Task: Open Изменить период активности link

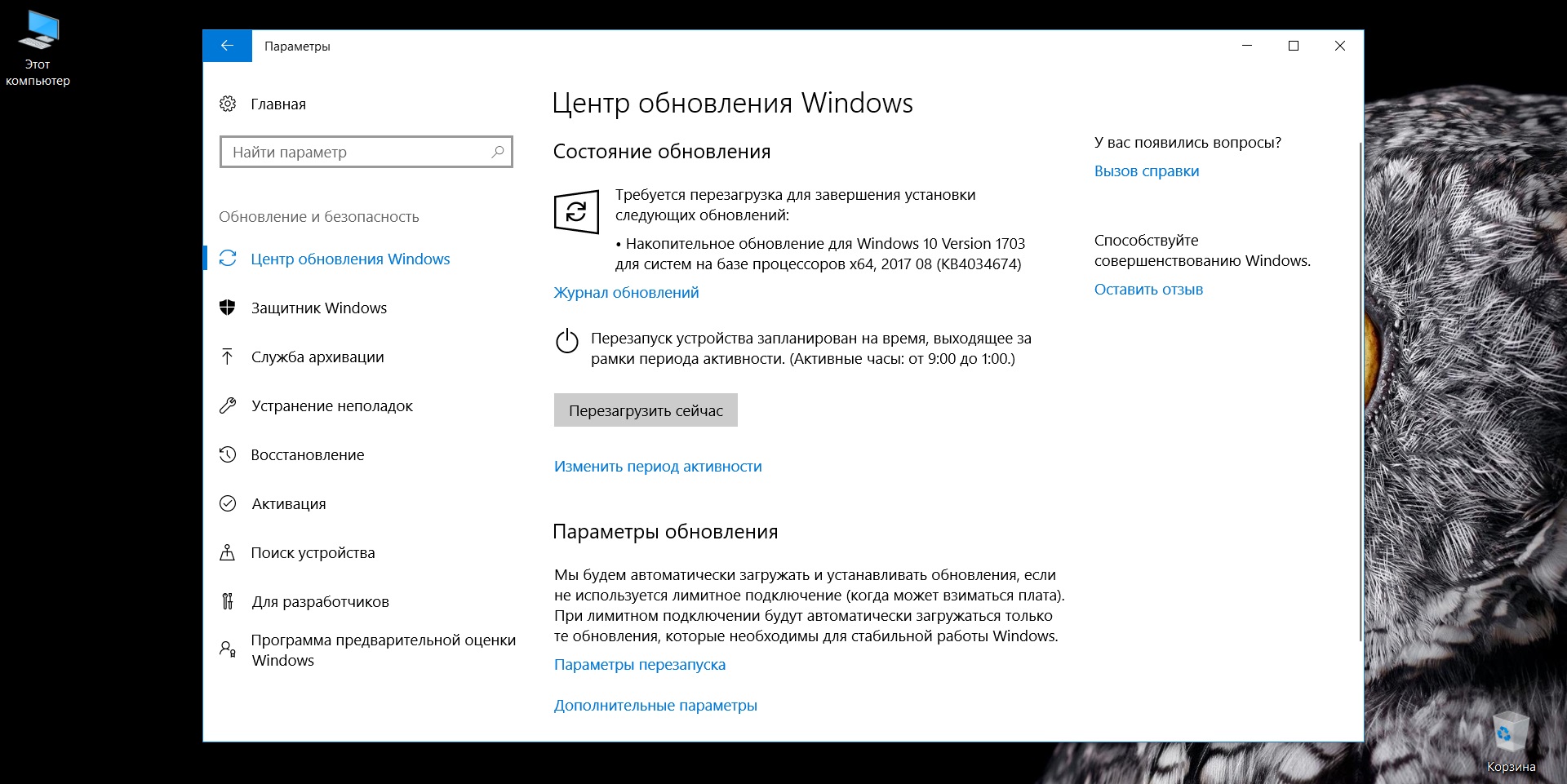Action: tap(658, 466)
